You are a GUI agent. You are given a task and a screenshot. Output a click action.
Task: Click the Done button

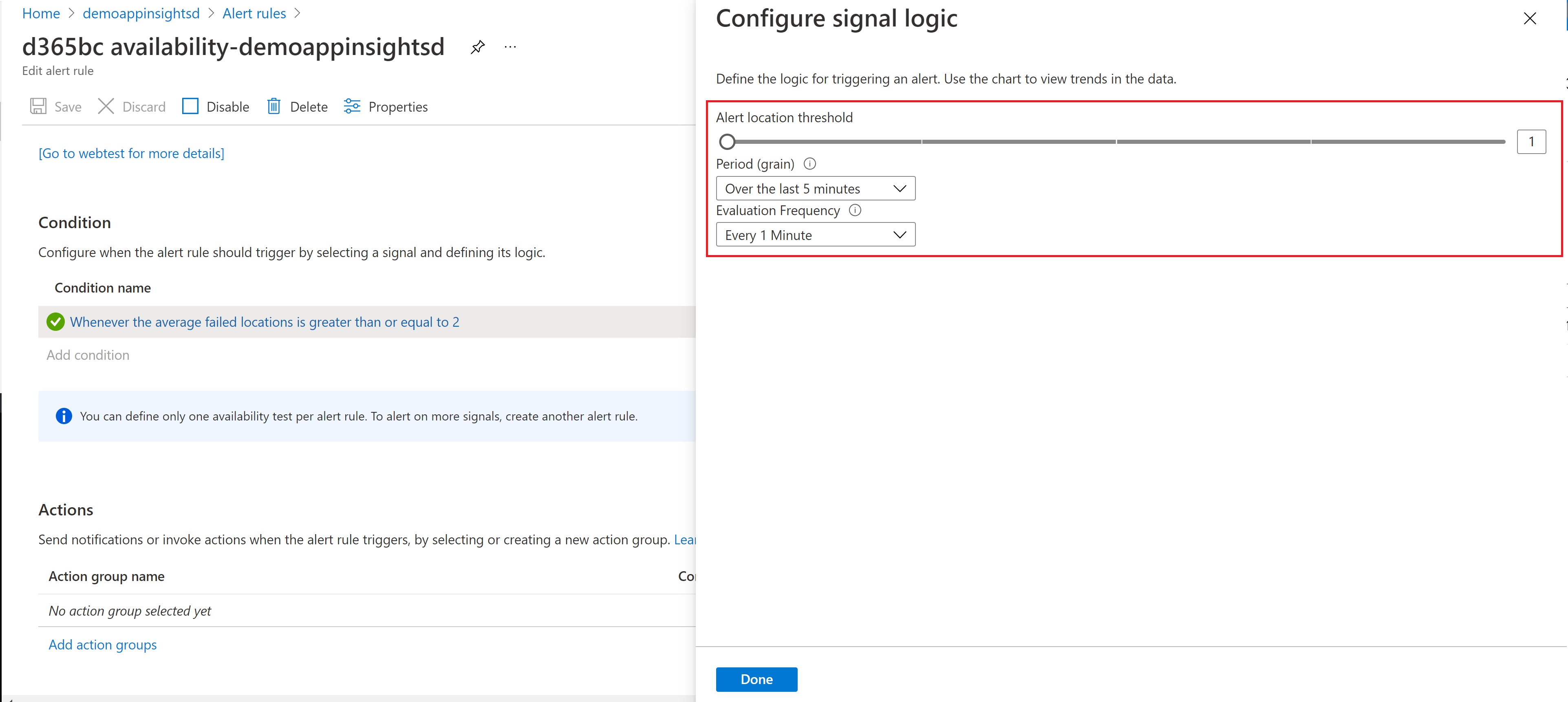pyautogui.click(x=756, y=679)
